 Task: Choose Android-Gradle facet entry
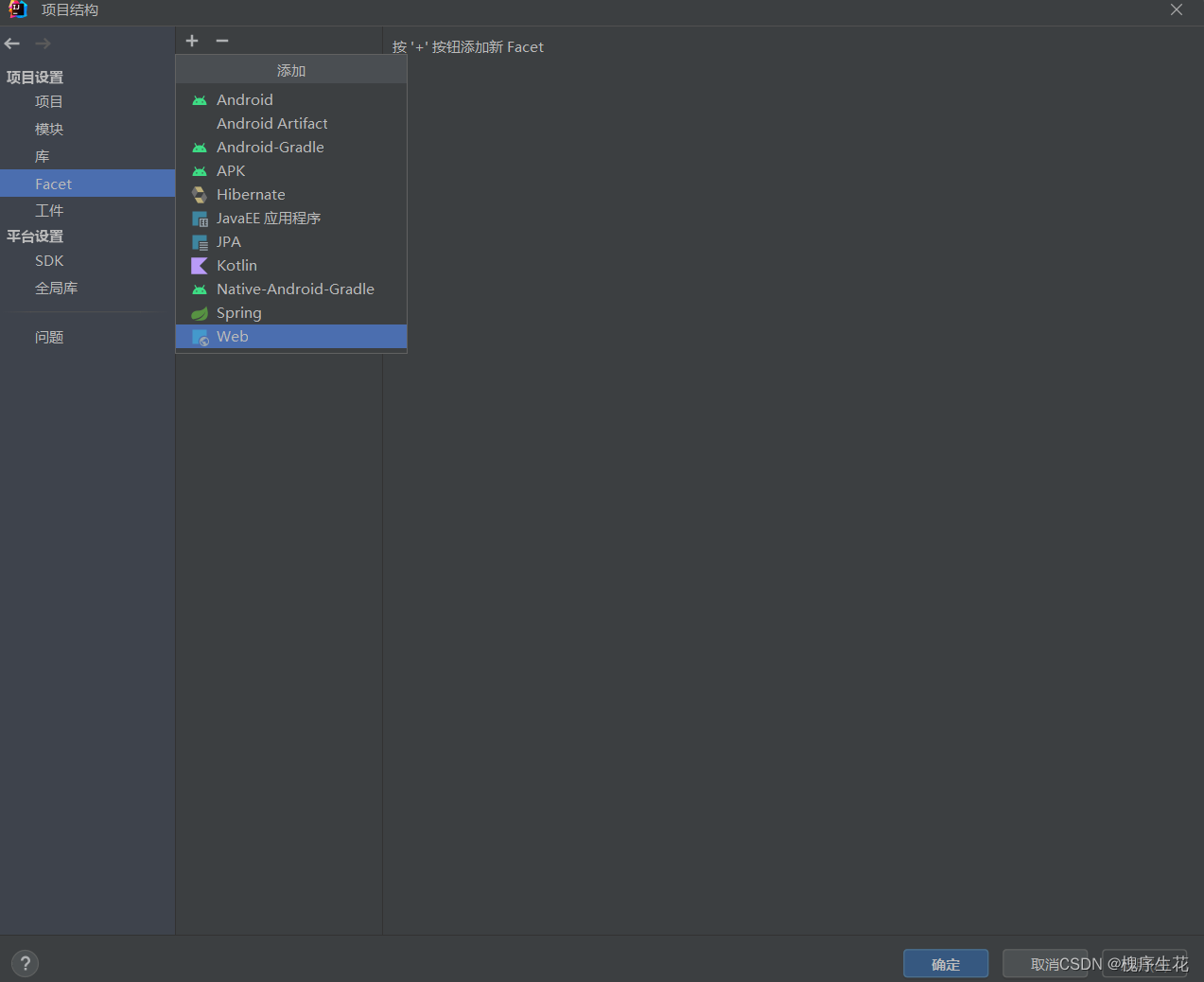[x=291, y=148]
